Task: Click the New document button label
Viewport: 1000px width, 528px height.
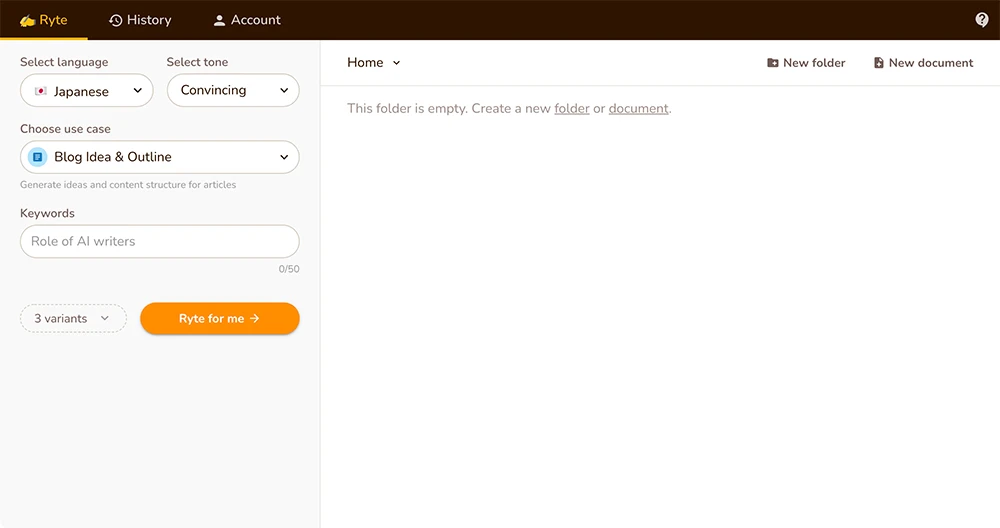Action: coord(930,63)
